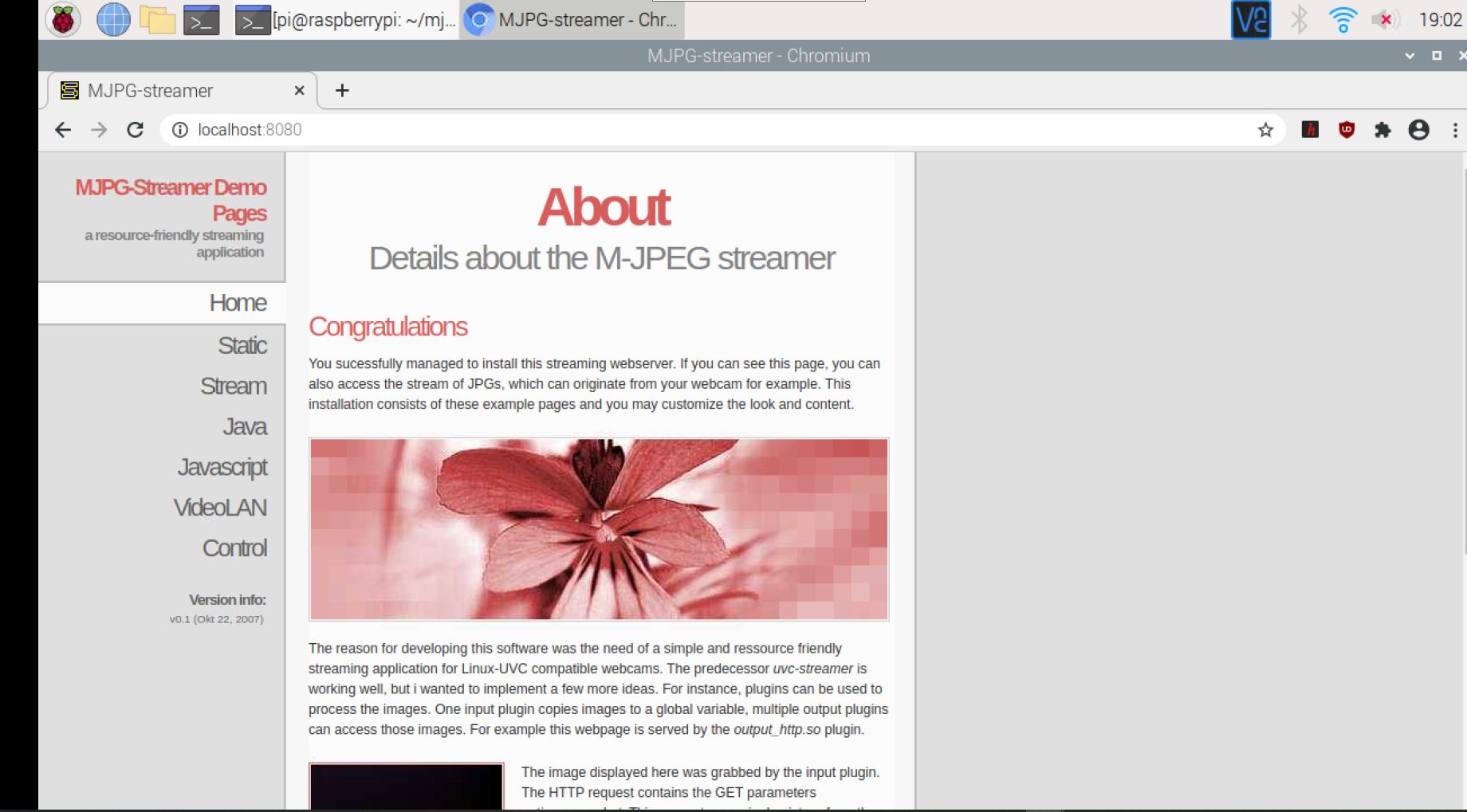Unmute the system volume in the tray
The height and width of the screenshot is (812, 1467).
1385,19
